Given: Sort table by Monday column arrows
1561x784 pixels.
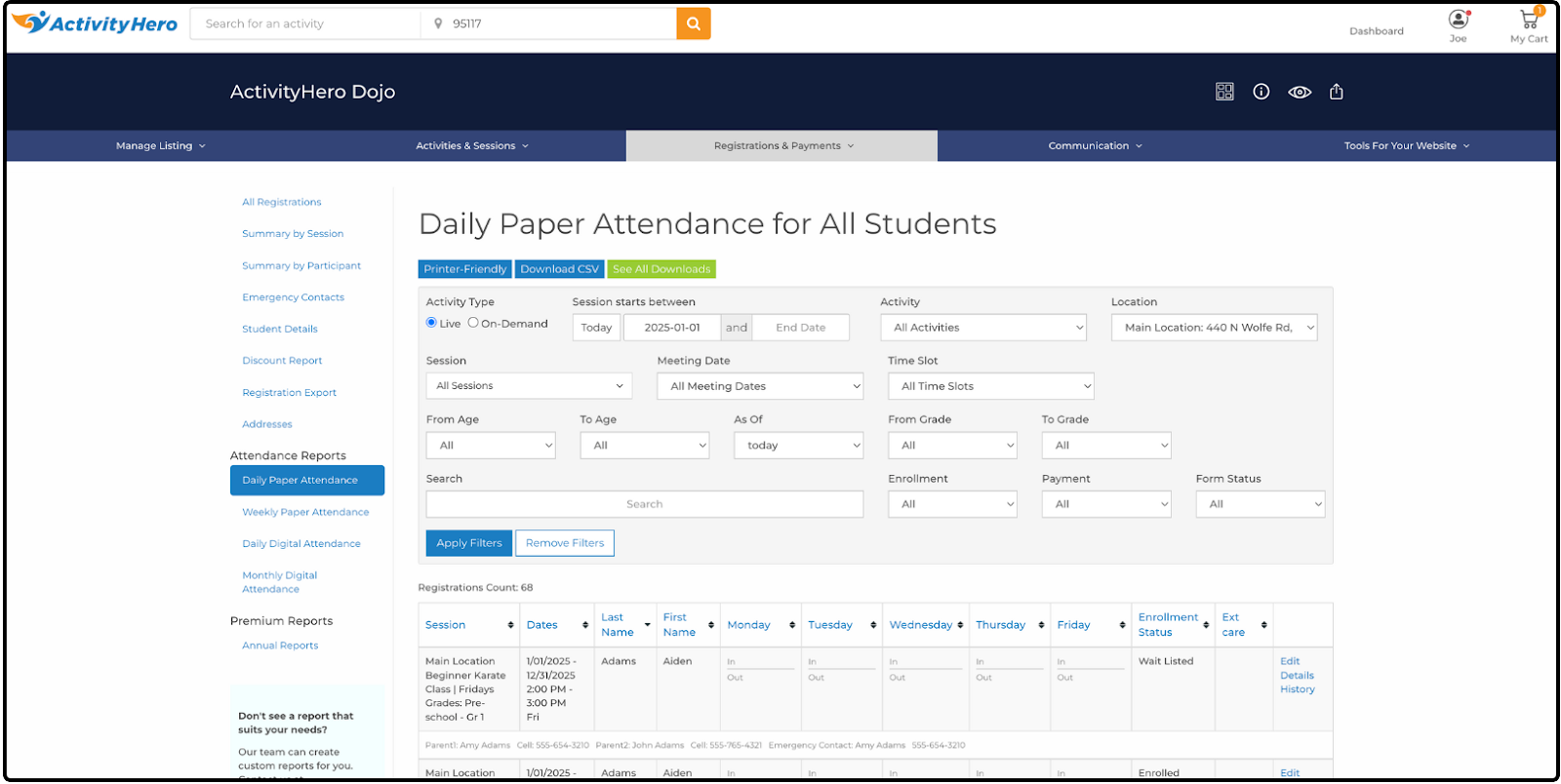Looking at the screenshot, I should 792,625.
